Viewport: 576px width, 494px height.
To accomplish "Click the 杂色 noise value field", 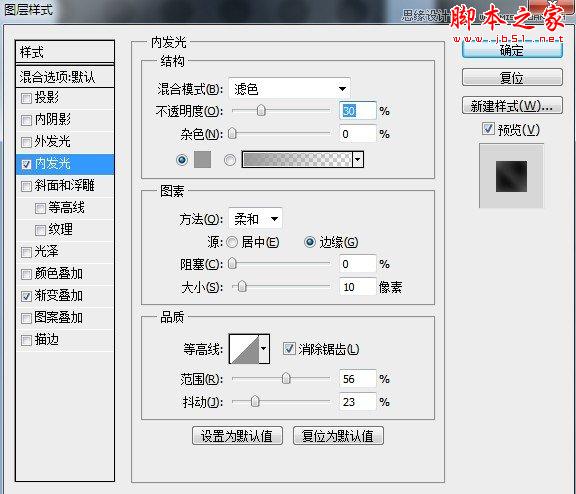I will pos(358,134).
